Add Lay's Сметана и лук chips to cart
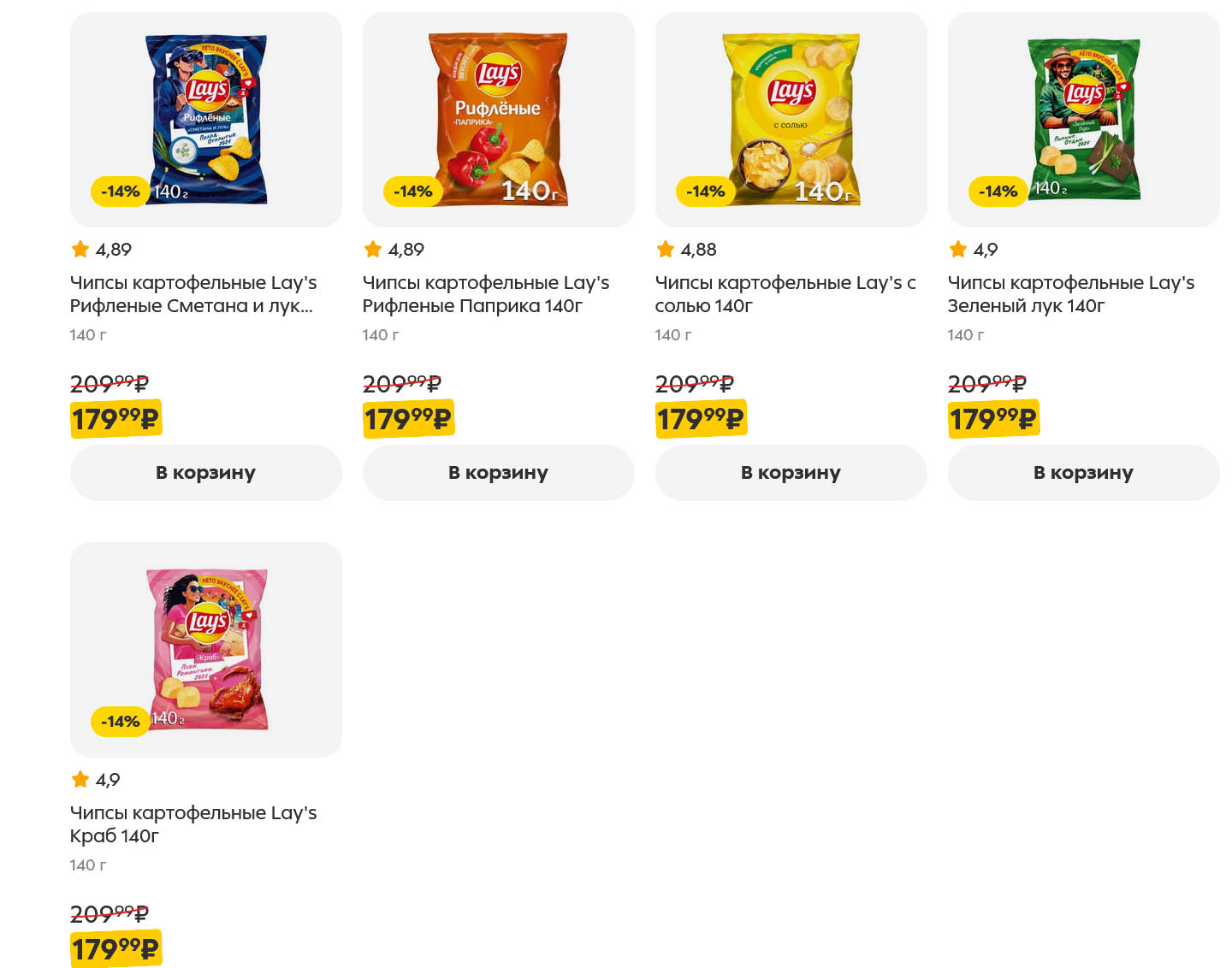 click(x=205, y=472)
